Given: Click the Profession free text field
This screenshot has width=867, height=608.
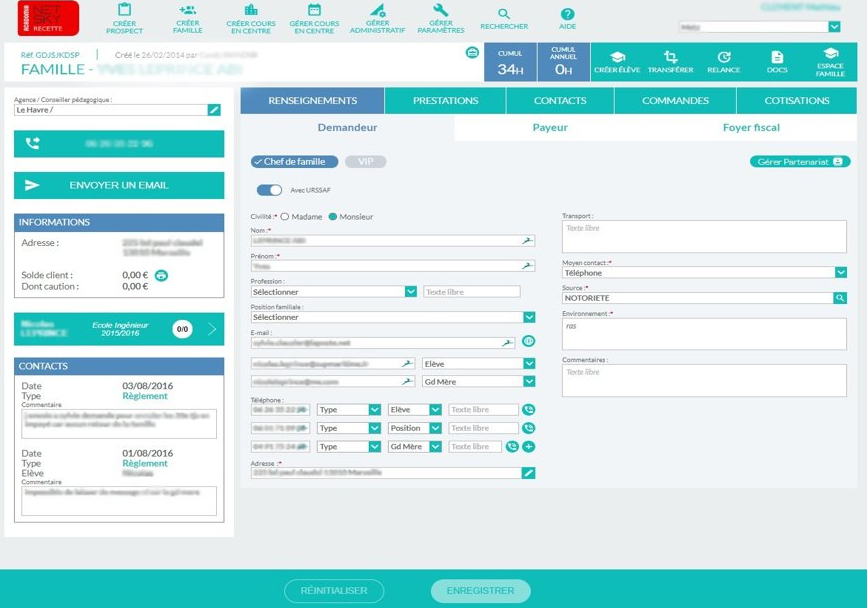Looking at the screenshot, I should click(x=472, y=292).
